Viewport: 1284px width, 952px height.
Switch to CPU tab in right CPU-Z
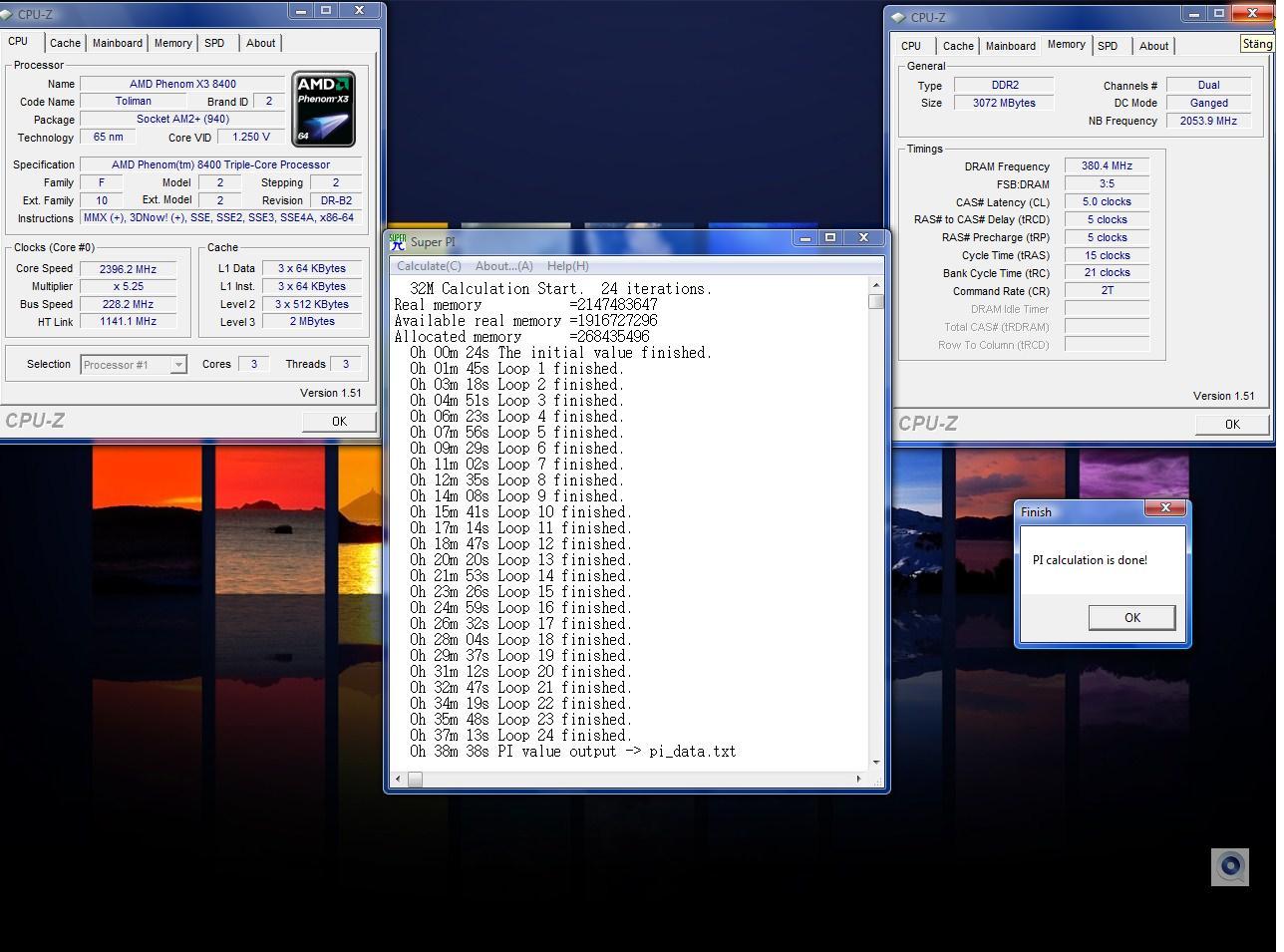coord(911,46)
